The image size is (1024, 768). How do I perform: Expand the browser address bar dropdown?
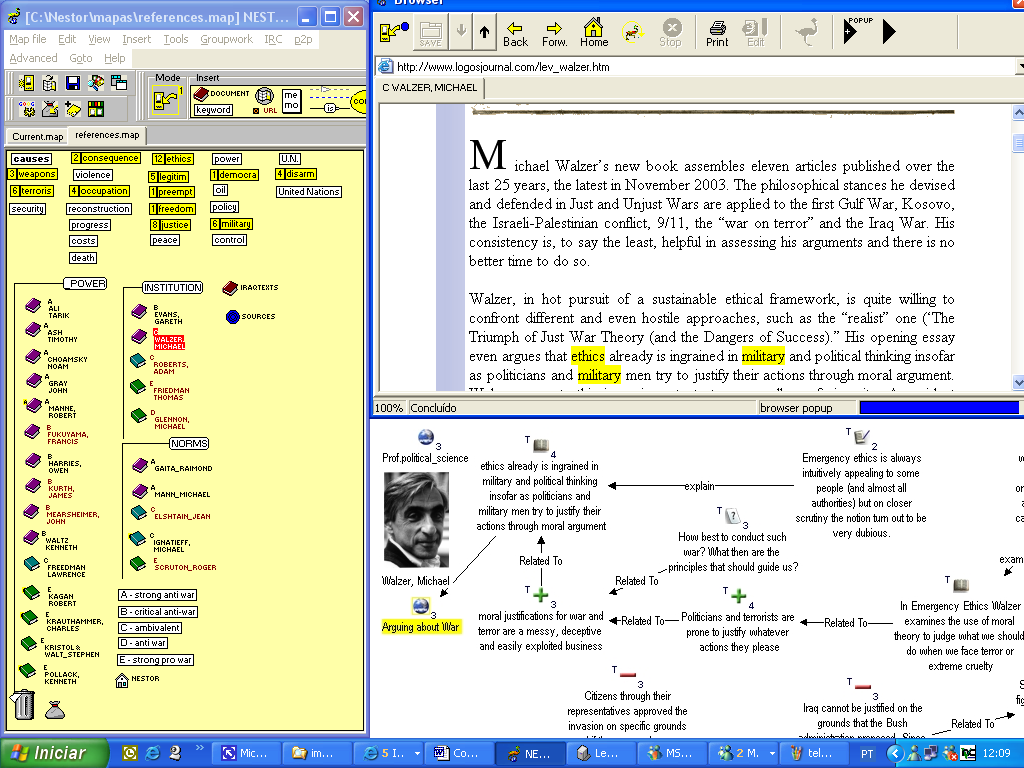(x=1020, y=67)
